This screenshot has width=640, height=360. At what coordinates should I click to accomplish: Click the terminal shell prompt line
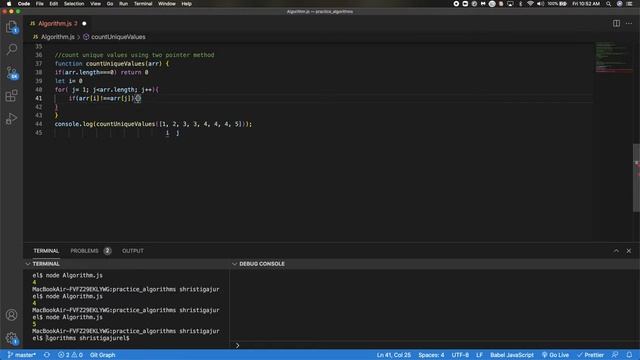point(81,338)
